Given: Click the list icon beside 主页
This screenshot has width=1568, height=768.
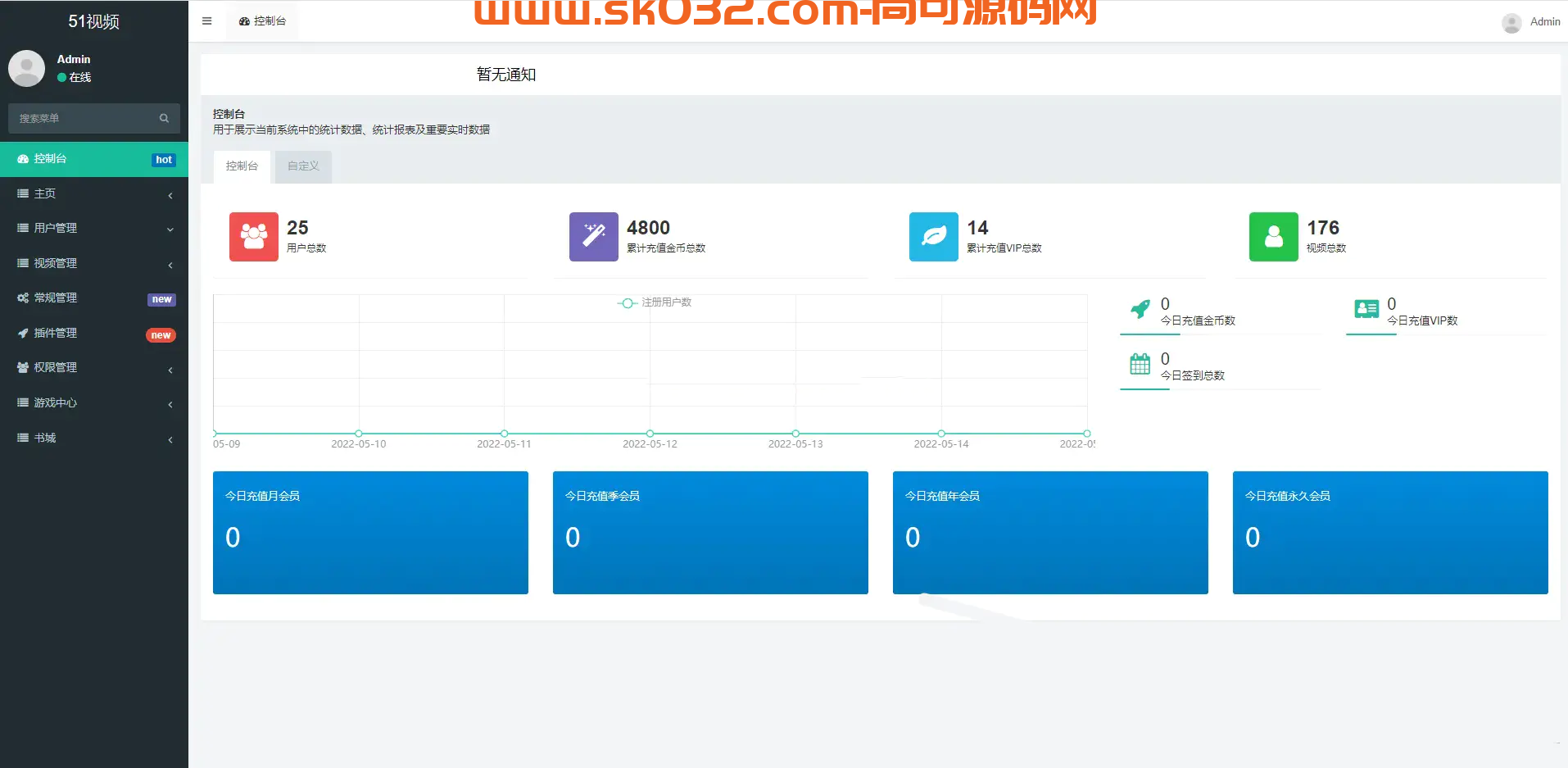Looking at the screenshot, I should click(23, 193).
